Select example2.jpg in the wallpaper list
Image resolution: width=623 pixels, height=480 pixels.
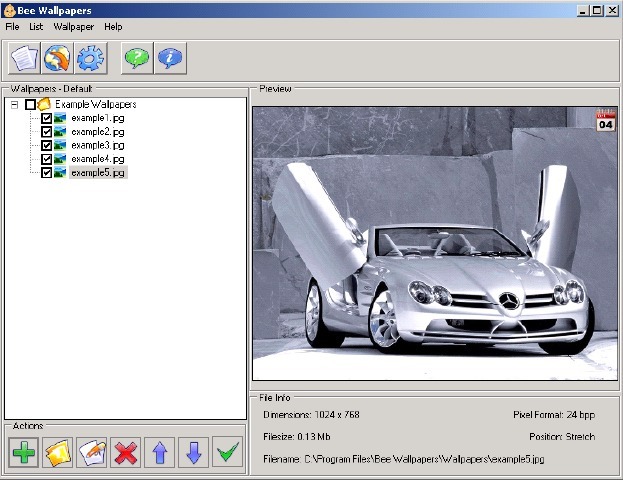[x=97, y=132]
